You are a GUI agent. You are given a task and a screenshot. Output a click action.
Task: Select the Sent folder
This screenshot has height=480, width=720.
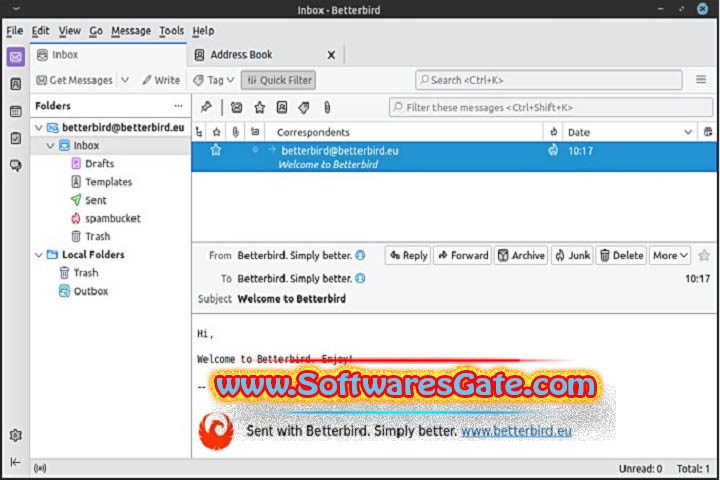click(96, 200)
